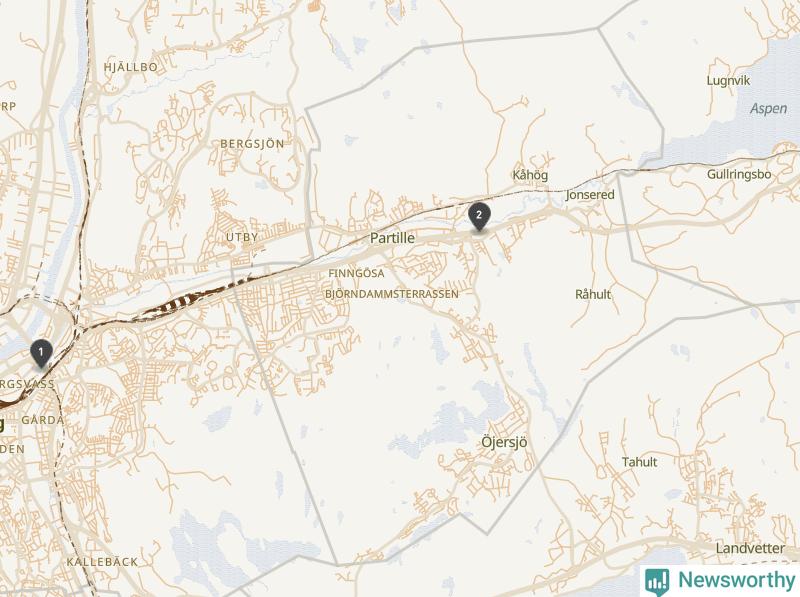
Task: Open the Newsworthy logo link
Action: click(720, 581)
